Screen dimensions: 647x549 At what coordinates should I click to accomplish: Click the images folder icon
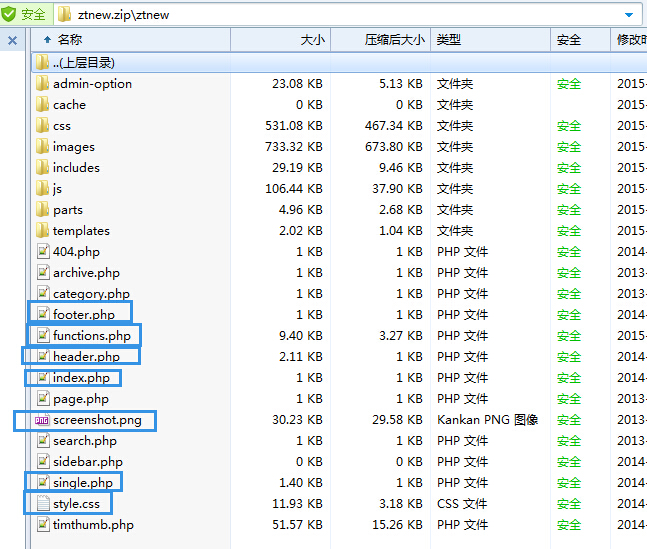tap(42, 147)
